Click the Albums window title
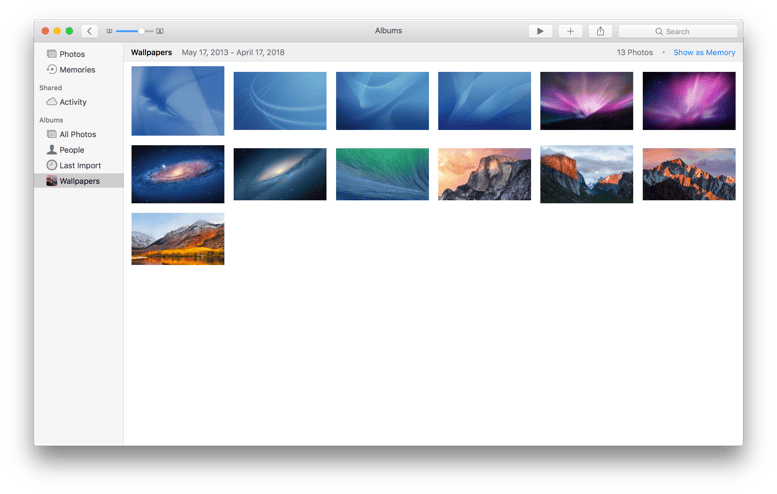Screen dimensions: 777x494 point(388,31)
